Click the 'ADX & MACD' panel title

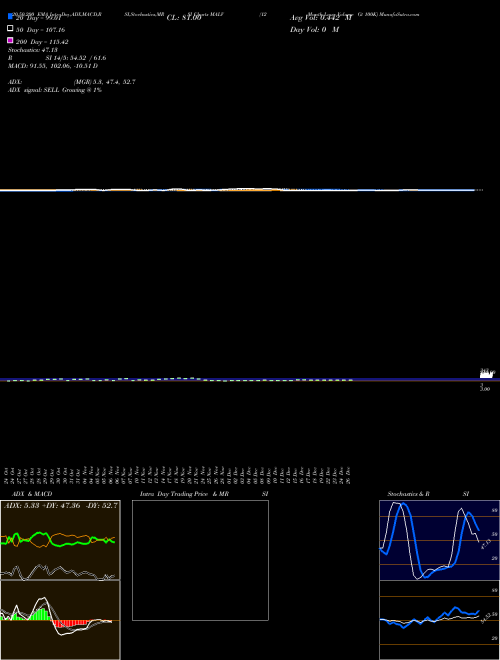click(32, 494)
